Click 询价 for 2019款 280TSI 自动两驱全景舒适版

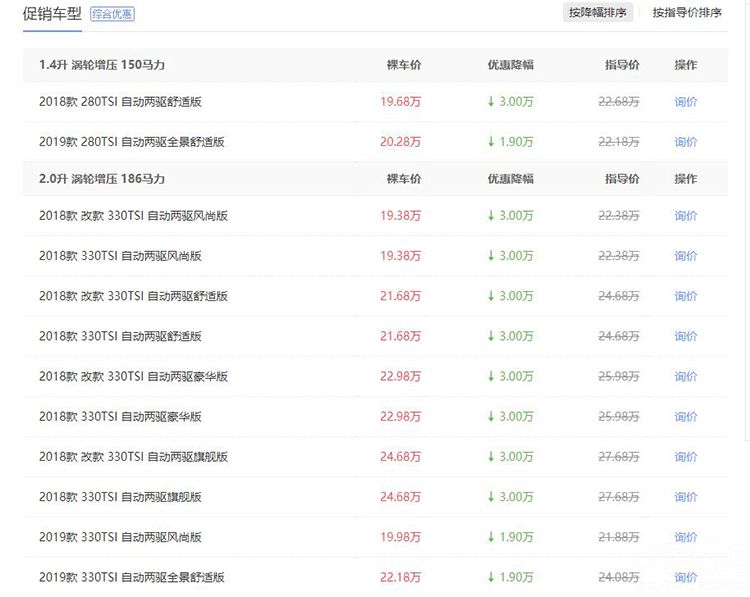(685, 142)
